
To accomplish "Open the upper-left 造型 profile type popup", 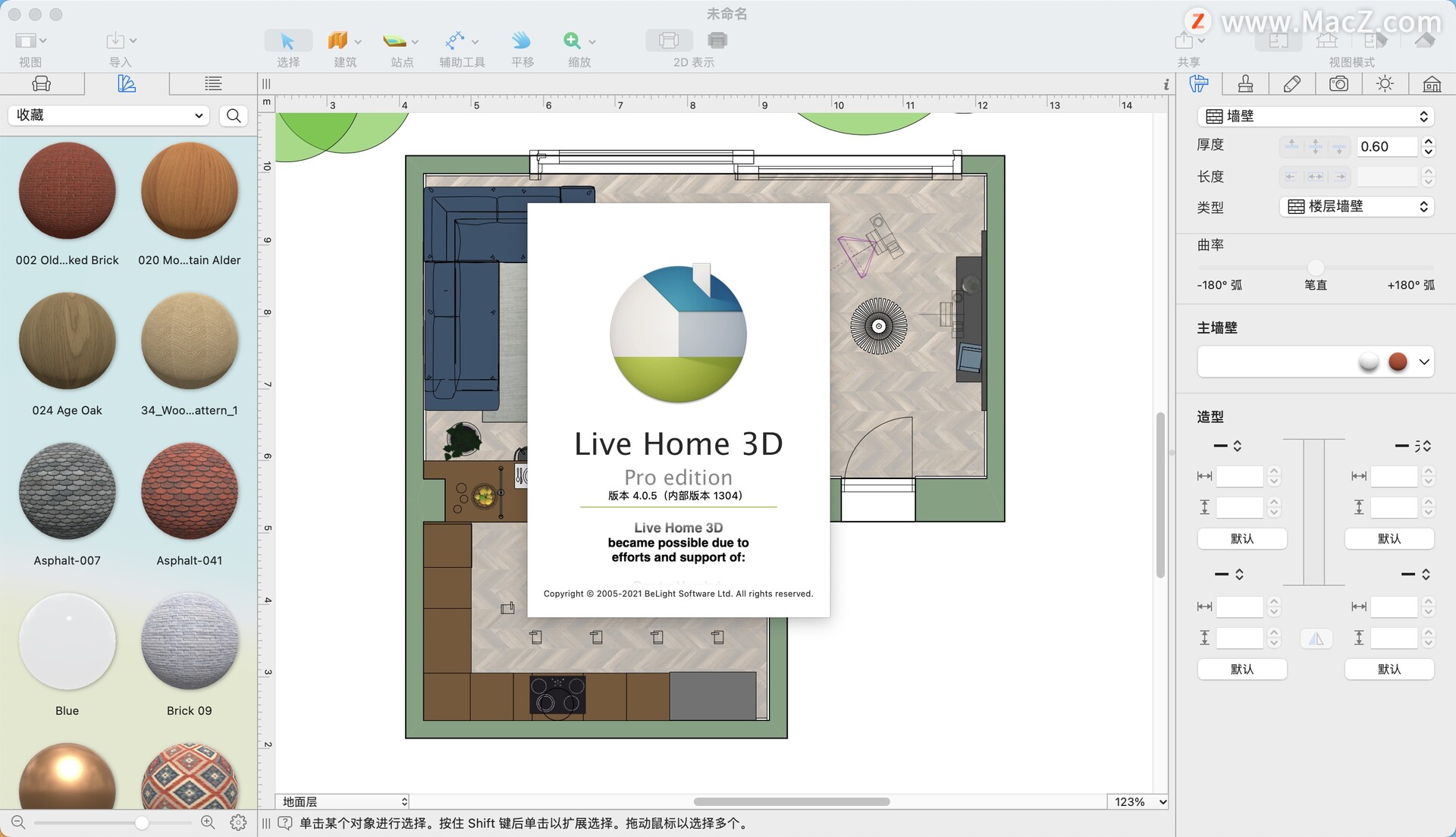I will (x=1228, y=446).
